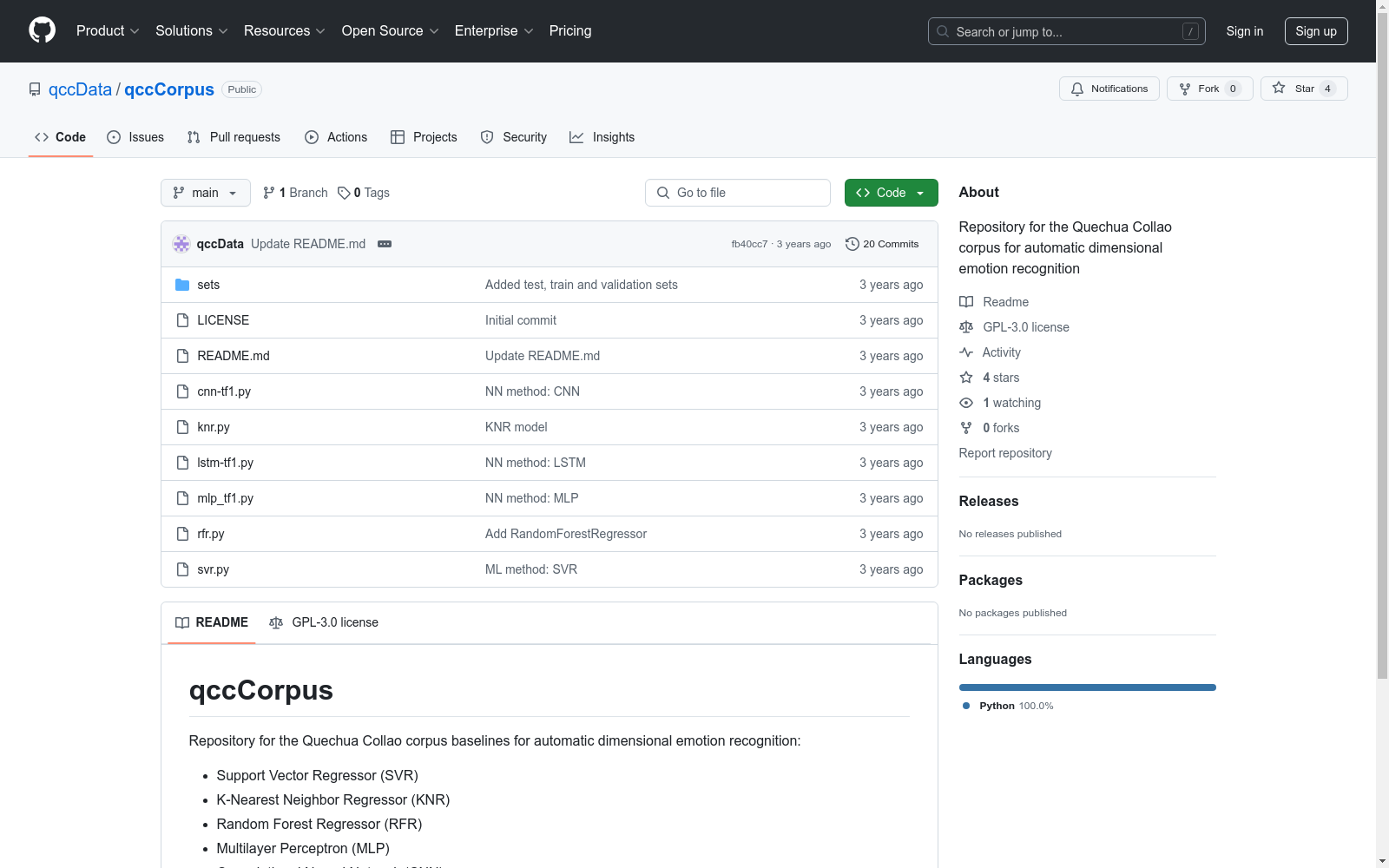The image size is (1389, 868).
Task: Open the main branch selector dropdown
Action: click(206, 193)
